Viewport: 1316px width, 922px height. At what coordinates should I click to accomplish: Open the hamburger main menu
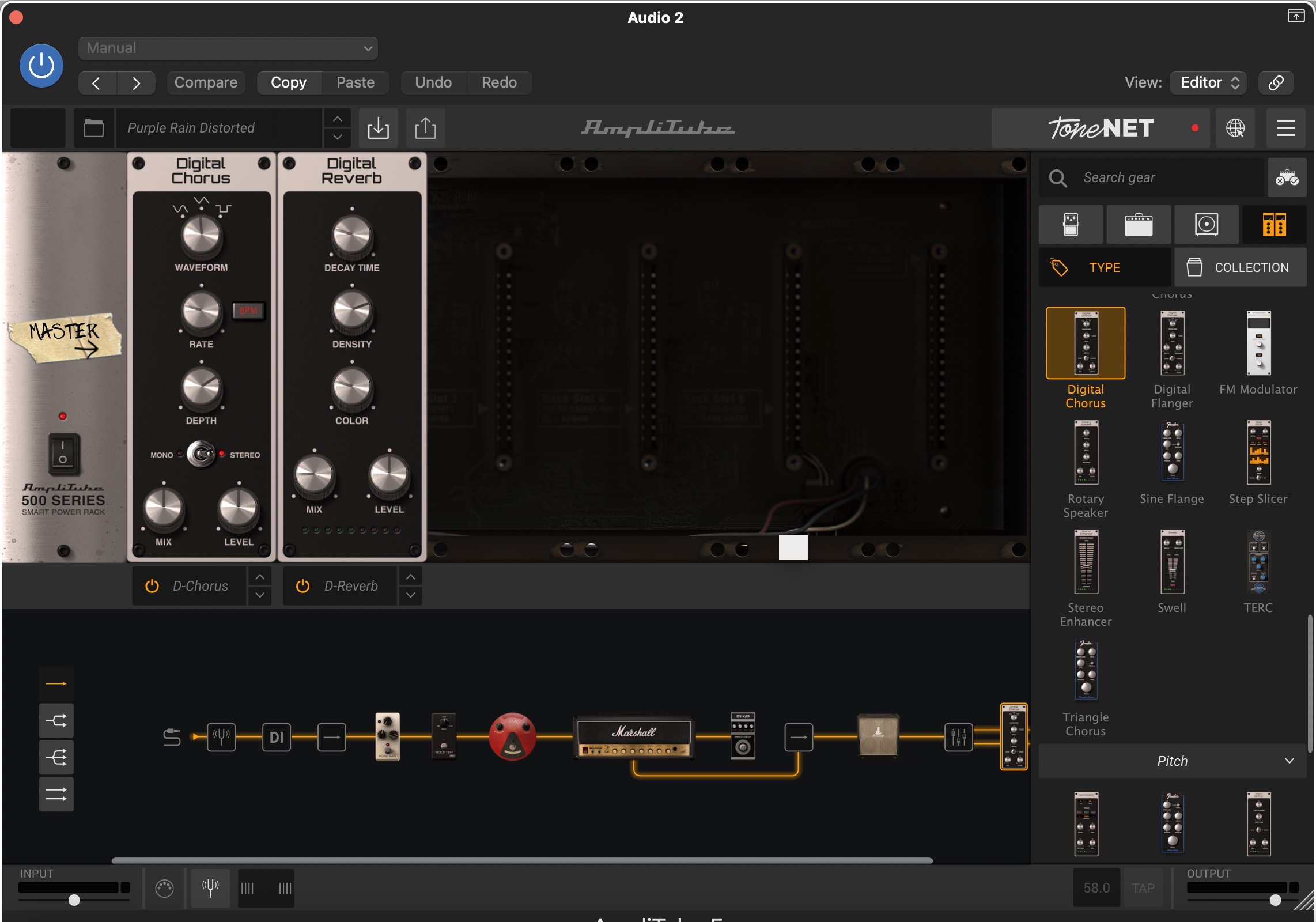point(1286,128)
